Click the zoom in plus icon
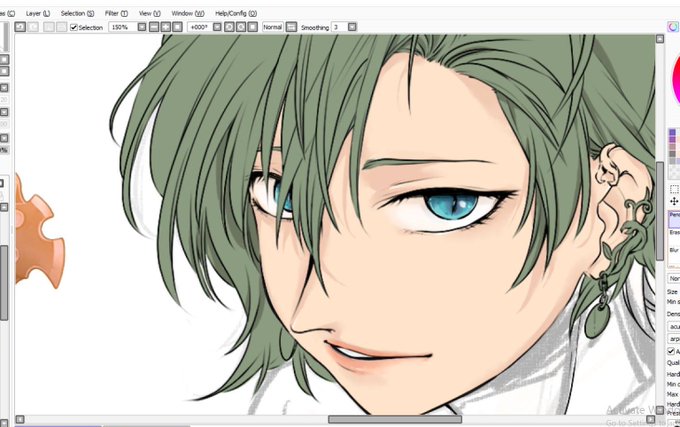 tap(166, 27)
